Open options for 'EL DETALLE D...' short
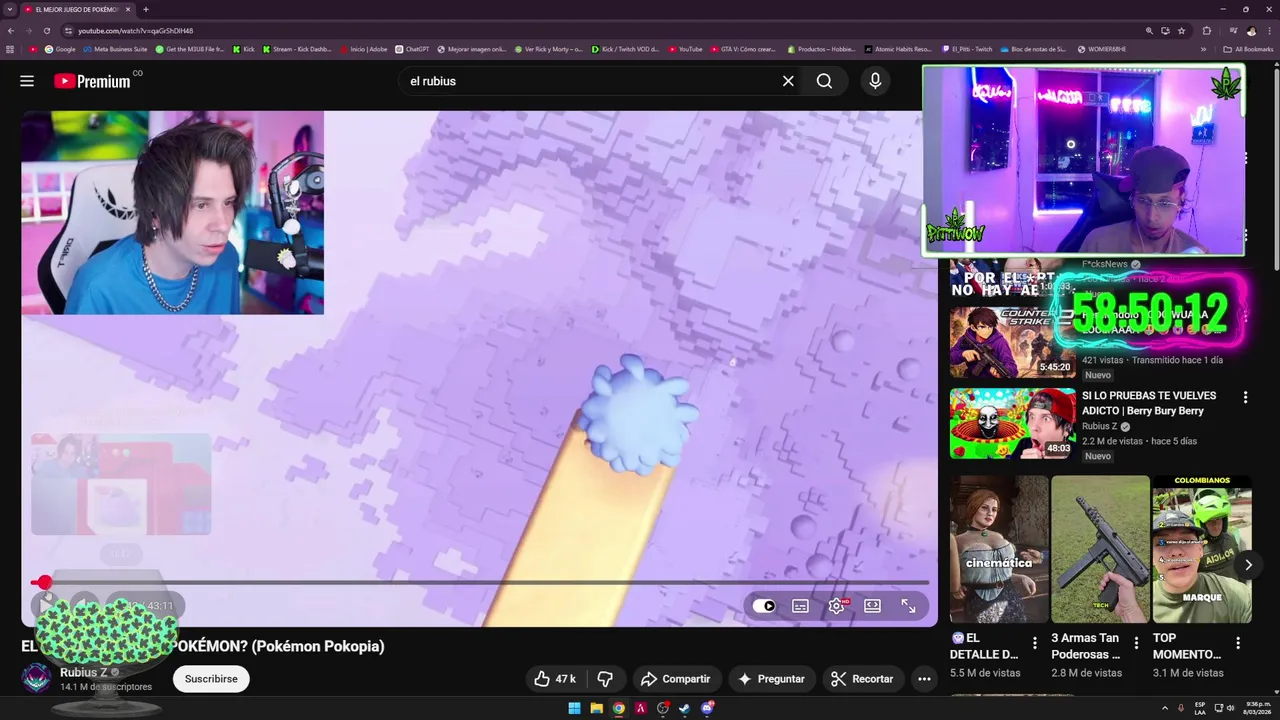The width and height of the screenshot is (1280, 720). tap(1035, 643)
